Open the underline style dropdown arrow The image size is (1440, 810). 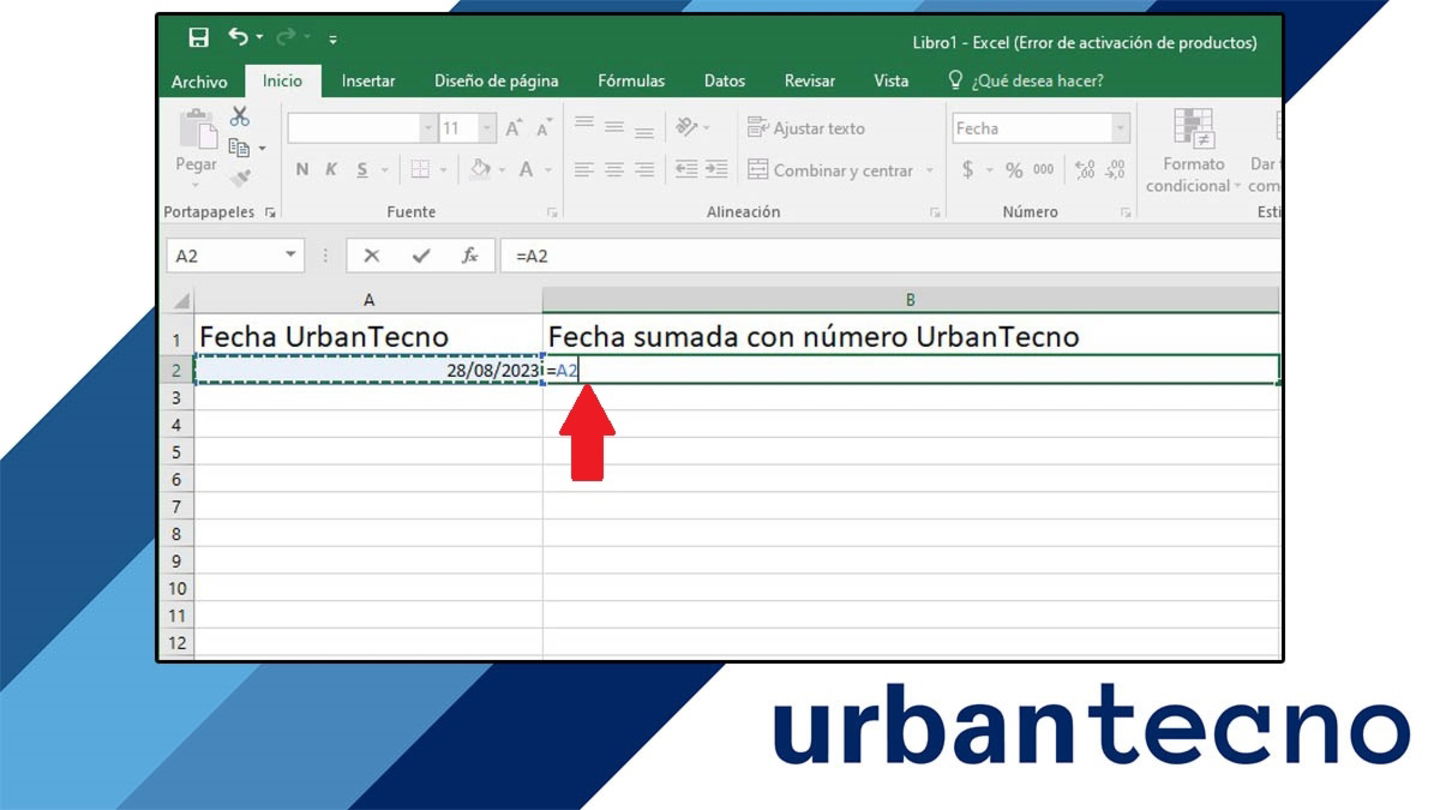tap(383, 171)
